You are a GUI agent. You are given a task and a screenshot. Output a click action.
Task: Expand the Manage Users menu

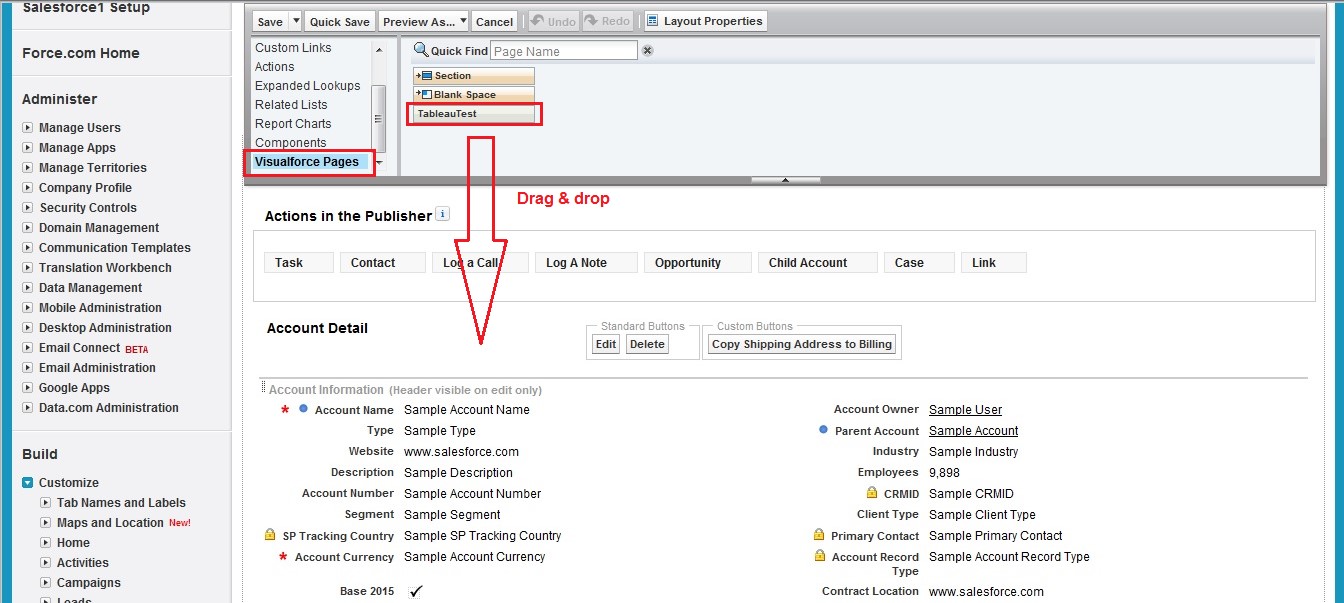28,128
